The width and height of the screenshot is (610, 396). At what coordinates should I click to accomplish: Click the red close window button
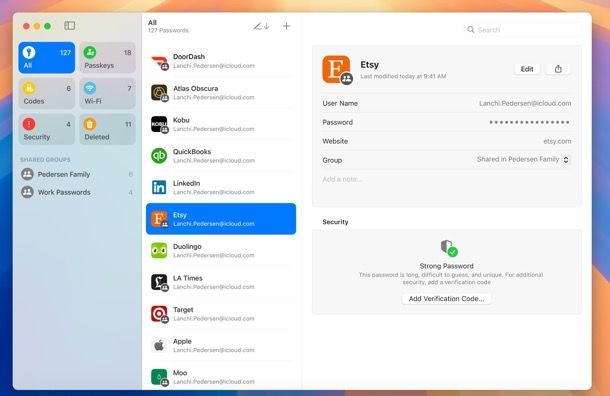click(26, 26)
